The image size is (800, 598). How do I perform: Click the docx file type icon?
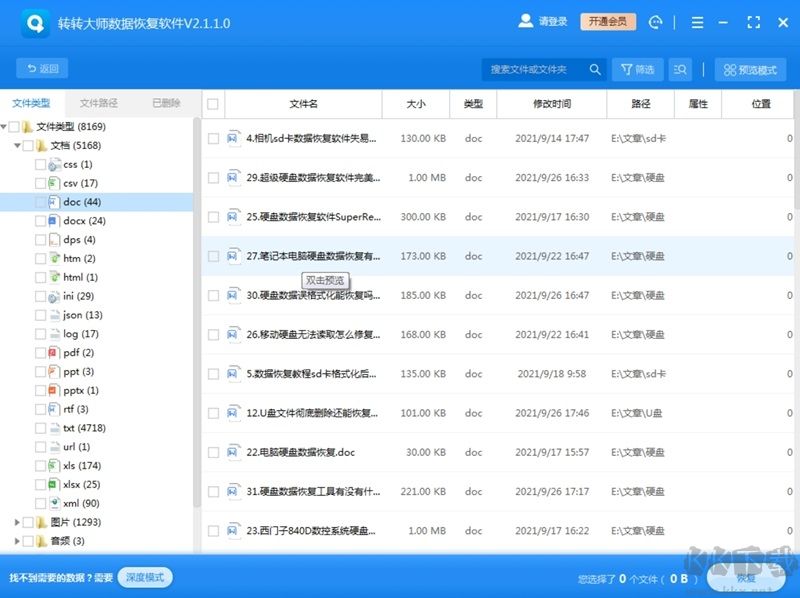[54, 221]
